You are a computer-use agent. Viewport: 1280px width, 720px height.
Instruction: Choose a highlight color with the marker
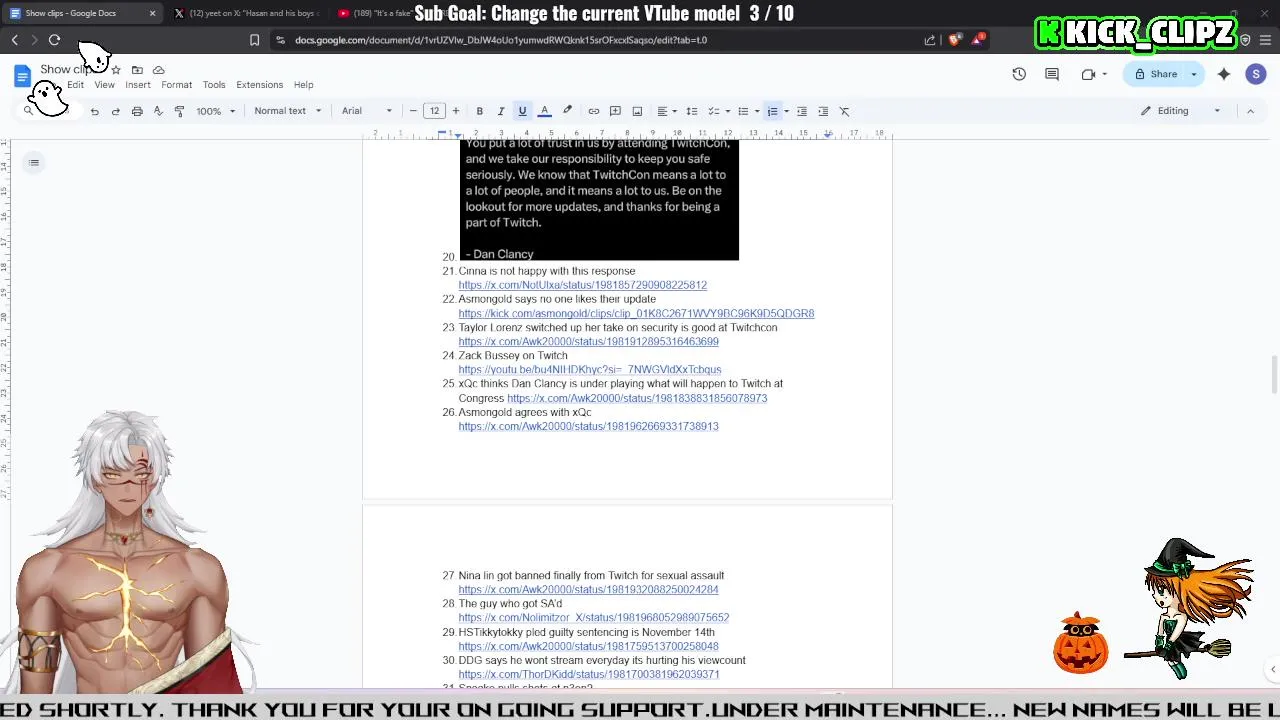567,111
